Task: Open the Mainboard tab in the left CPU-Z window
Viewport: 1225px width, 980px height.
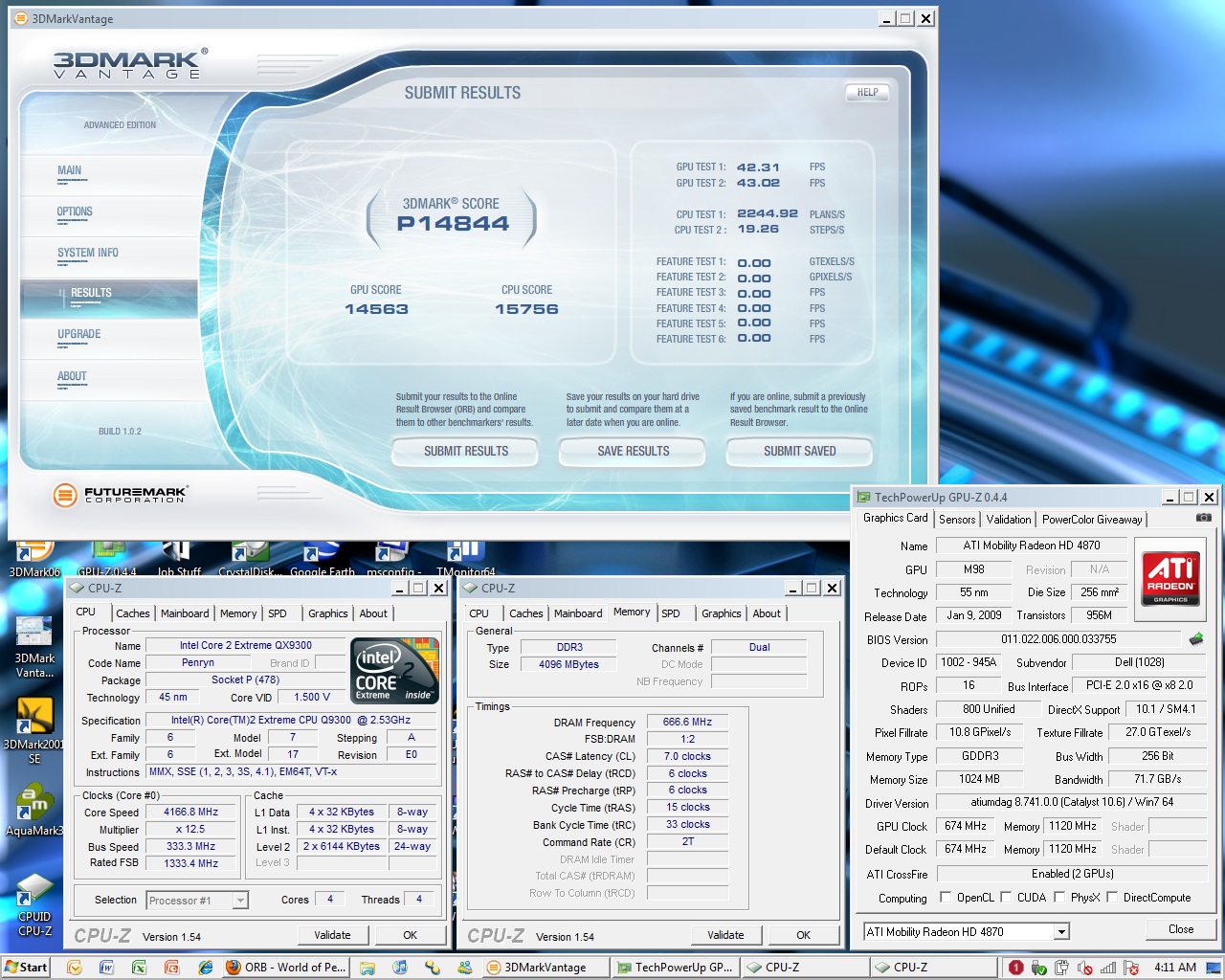Action: click(x=185, y=613)
